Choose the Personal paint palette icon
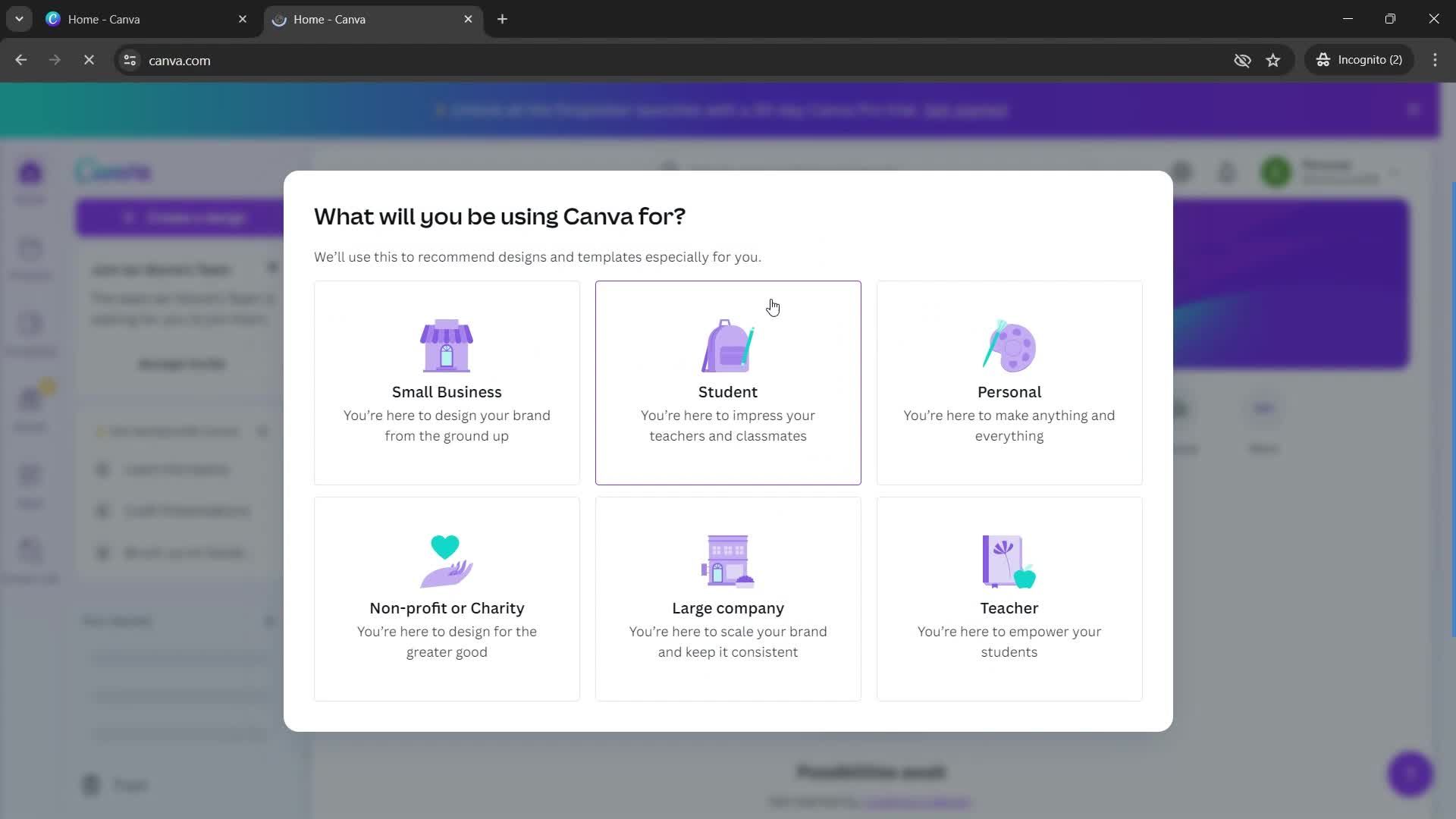The height and width of the screenshot is (819, 1456). click(1009, 346)
